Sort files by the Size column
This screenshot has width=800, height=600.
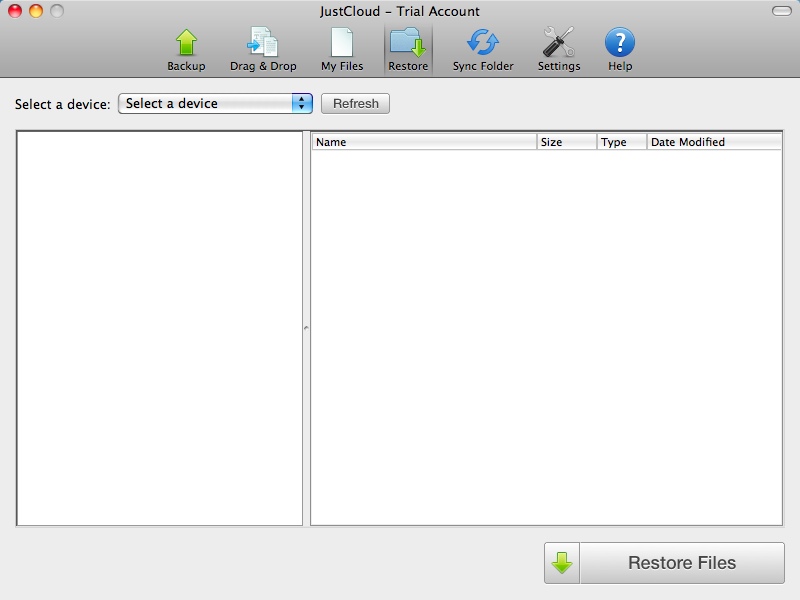[x=566, y=142]
